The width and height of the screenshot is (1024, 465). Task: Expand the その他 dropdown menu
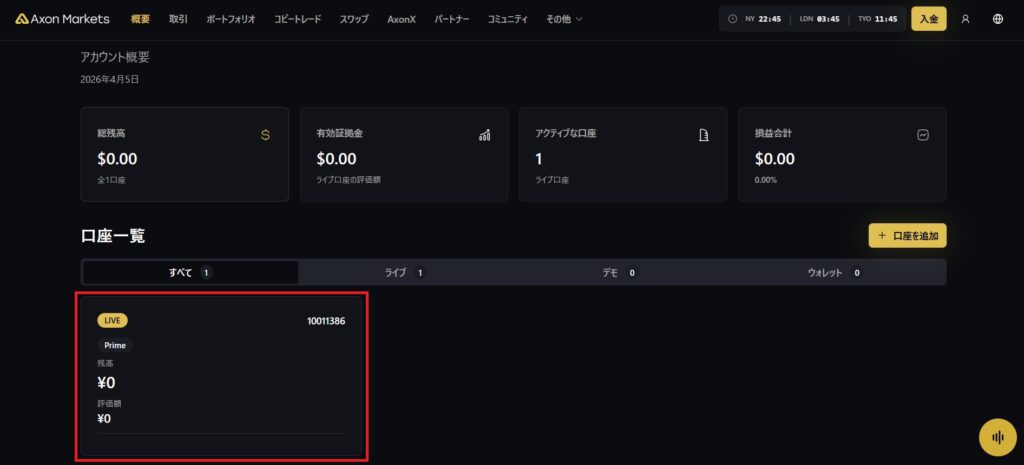pos(564,19)
